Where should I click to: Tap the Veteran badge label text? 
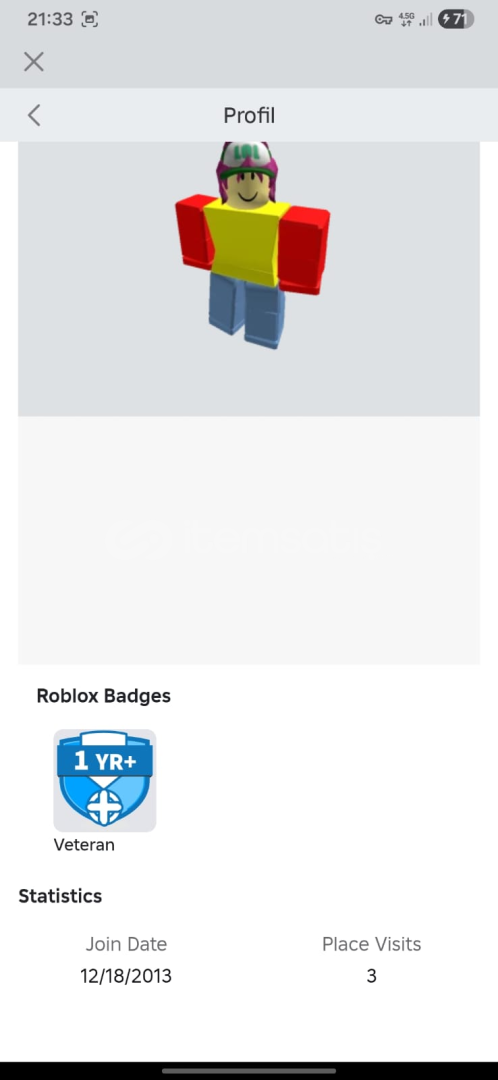click(x=84, y=844)
